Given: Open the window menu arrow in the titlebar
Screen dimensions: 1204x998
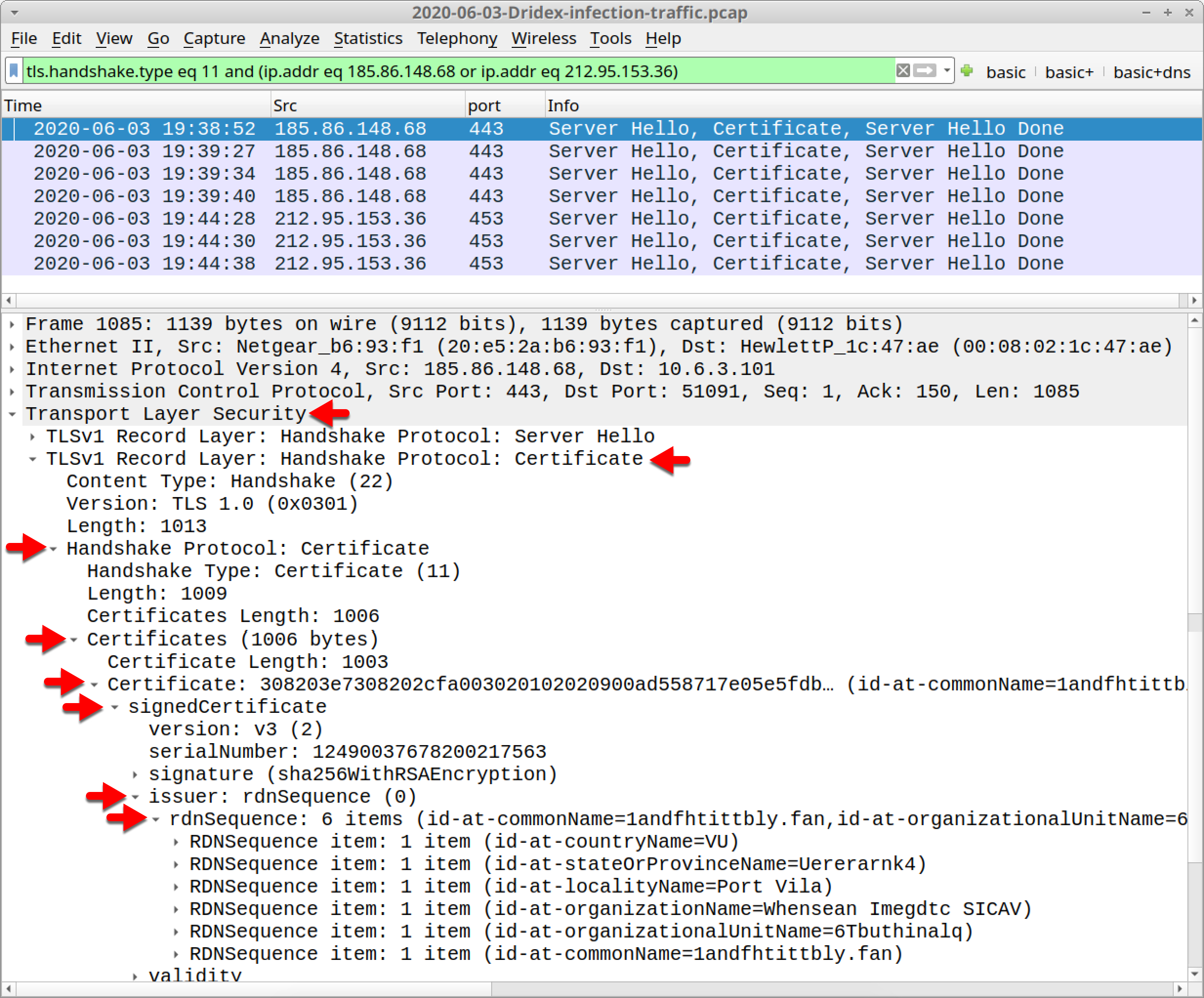Looking at the screenshot, I should coord(14,12).
